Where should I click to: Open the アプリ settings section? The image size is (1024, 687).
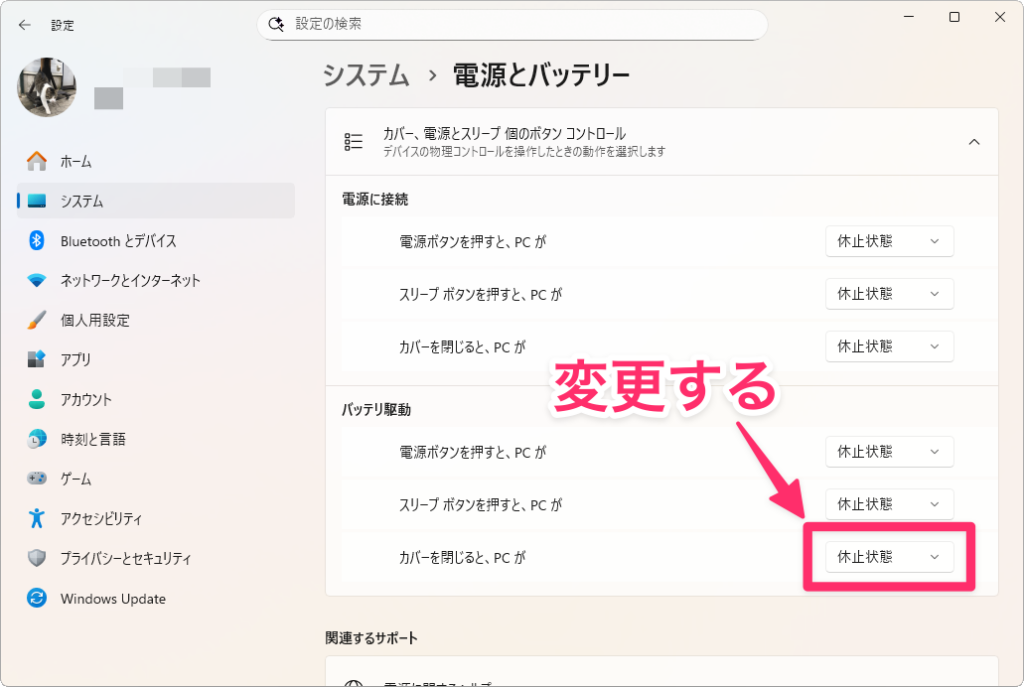(75, 360)
